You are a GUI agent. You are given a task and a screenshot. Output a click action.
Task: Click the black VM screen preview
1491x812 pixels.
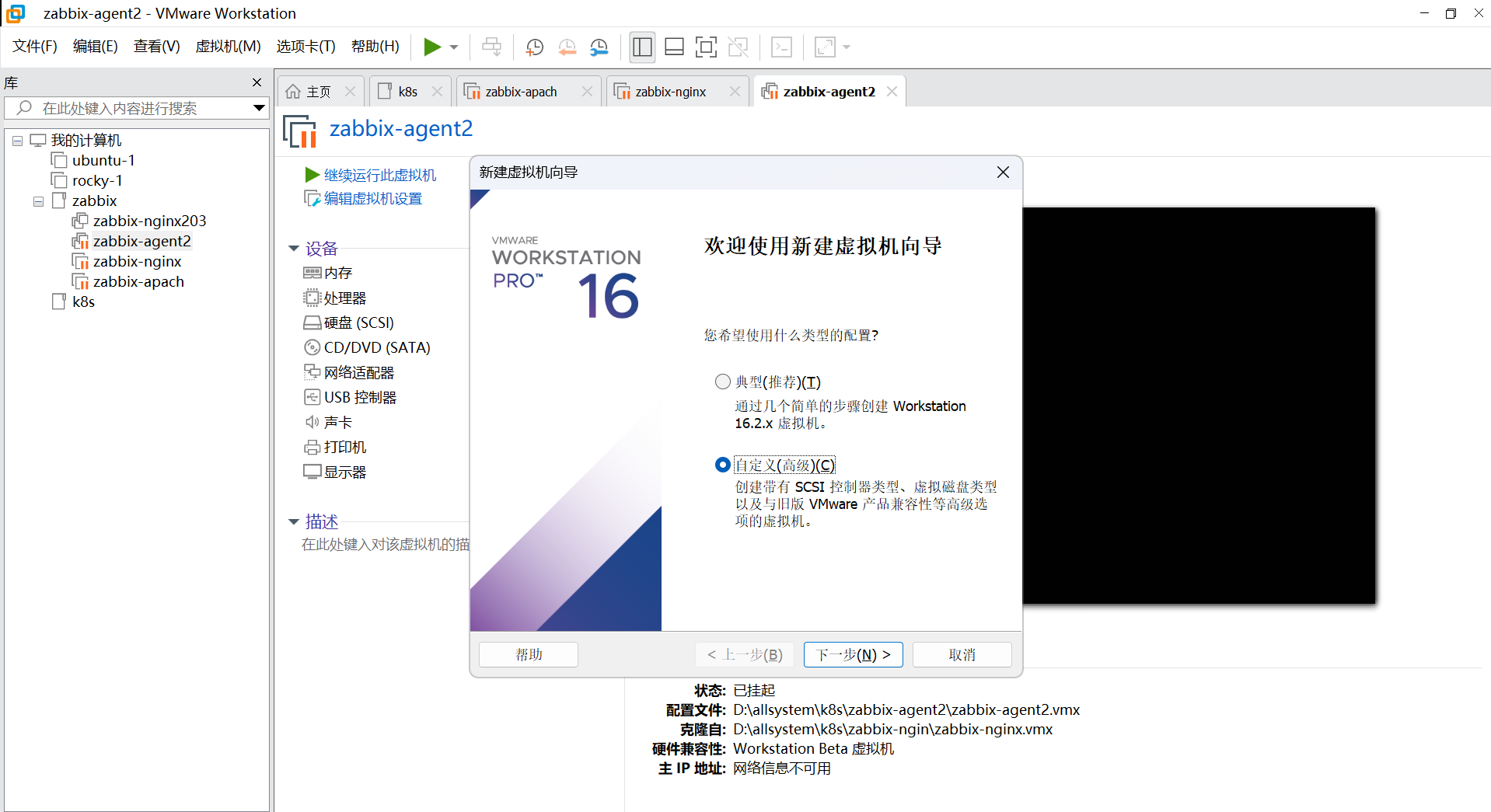pyautogui.click(x=1199, y=406)
